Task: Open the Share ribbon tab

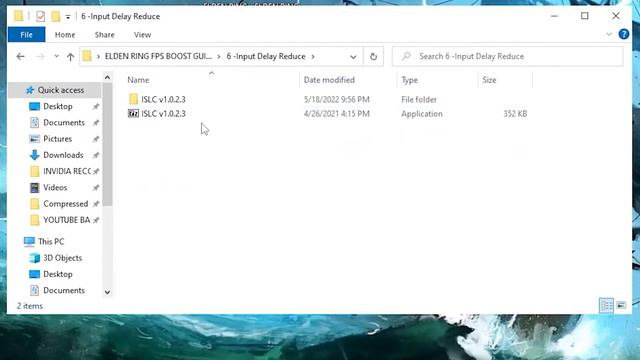Action: pyautogui.click(x=104, y=35)
